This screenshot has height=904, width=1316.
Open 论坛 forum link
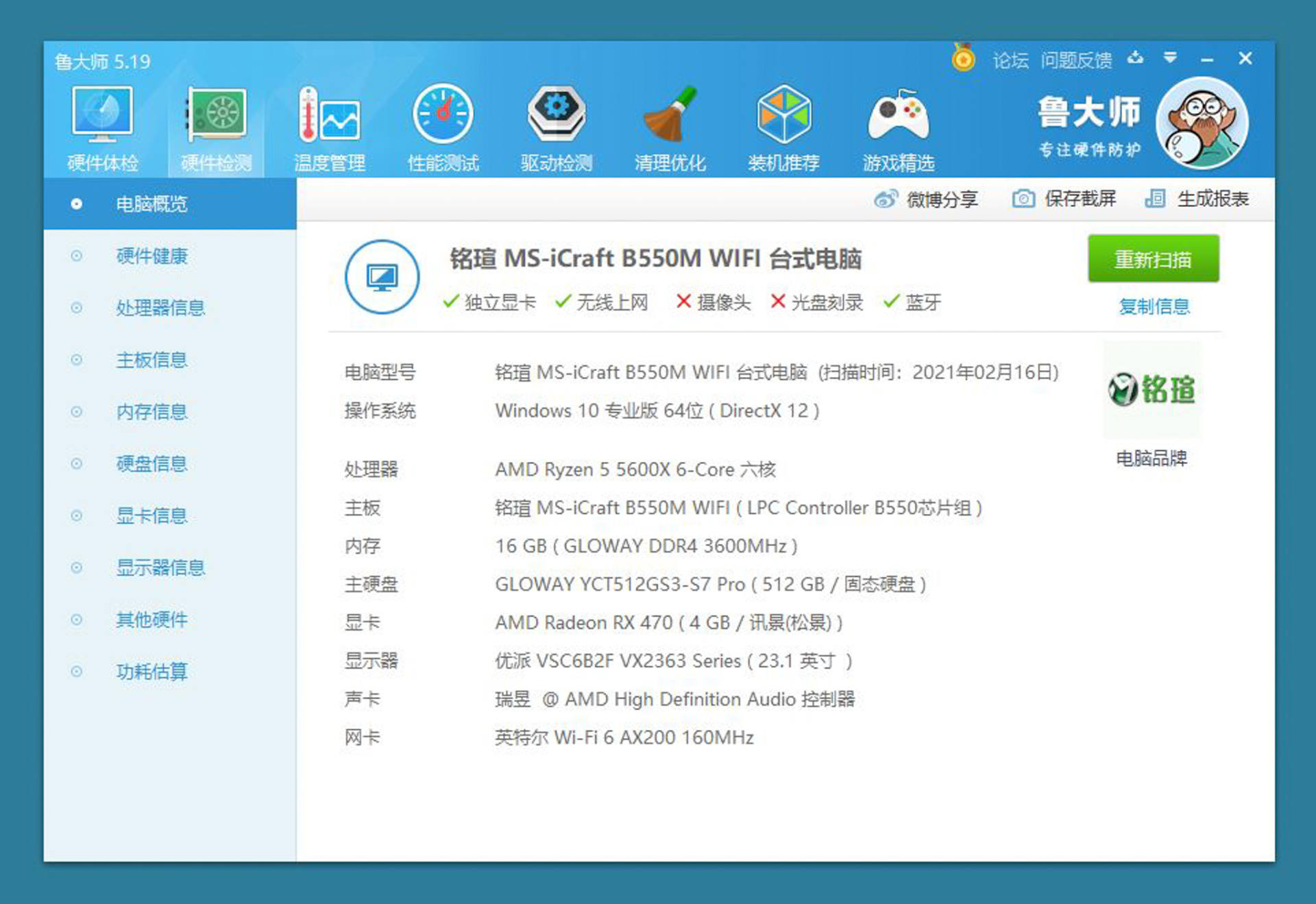pos(1010,60)
